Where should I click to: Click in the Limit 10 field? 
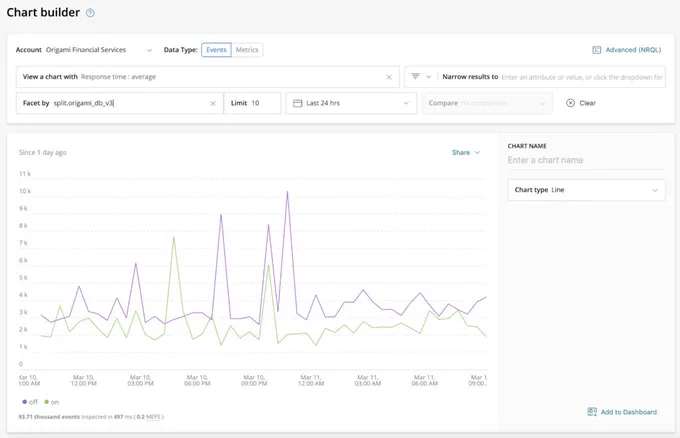[x=252, y=103]
